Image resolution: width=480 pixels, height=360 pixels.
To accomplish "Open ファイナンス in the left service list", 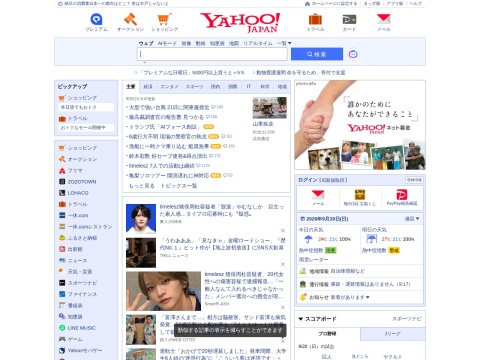I will 78,294.
